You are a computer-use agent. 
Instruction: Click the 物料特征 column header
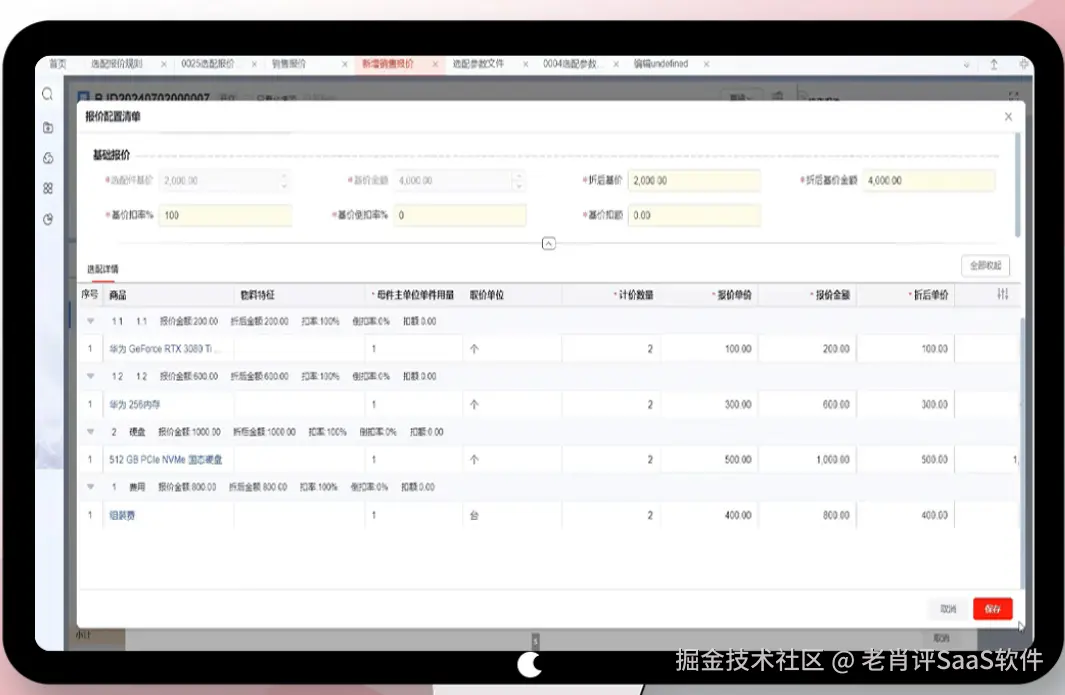(257, 295)
